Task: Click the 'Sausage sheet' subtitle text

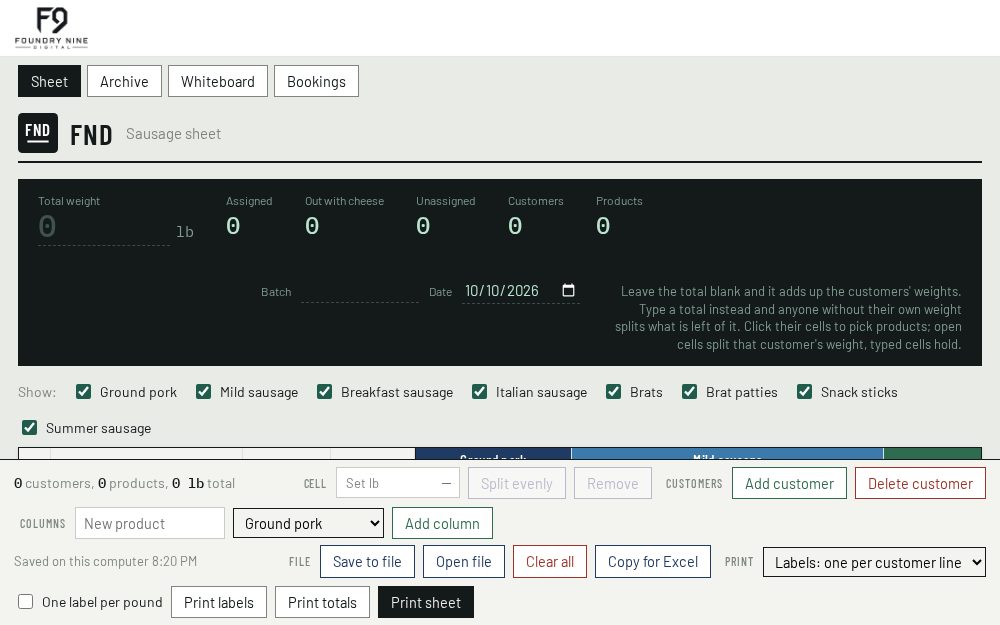Action: click(173, 133)
